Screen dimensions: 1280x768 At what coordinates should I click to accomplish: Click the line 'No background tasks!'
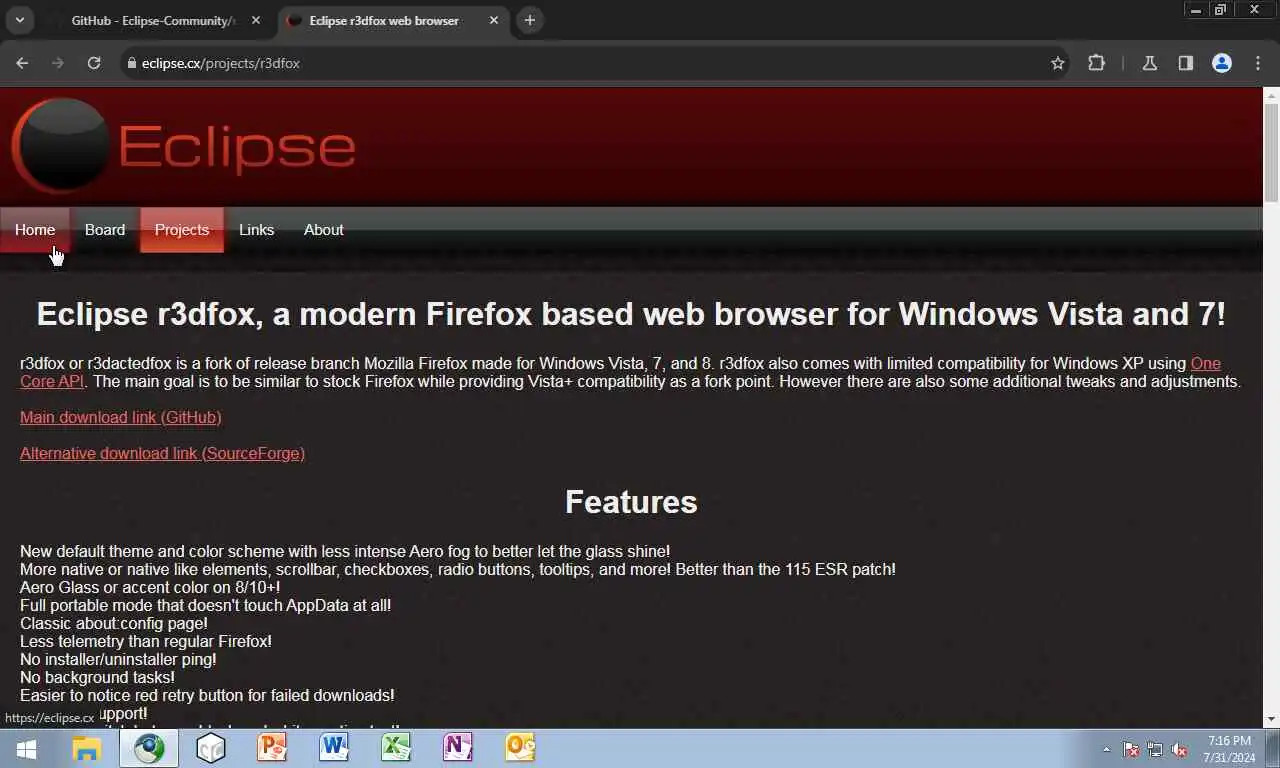(97, 677)
